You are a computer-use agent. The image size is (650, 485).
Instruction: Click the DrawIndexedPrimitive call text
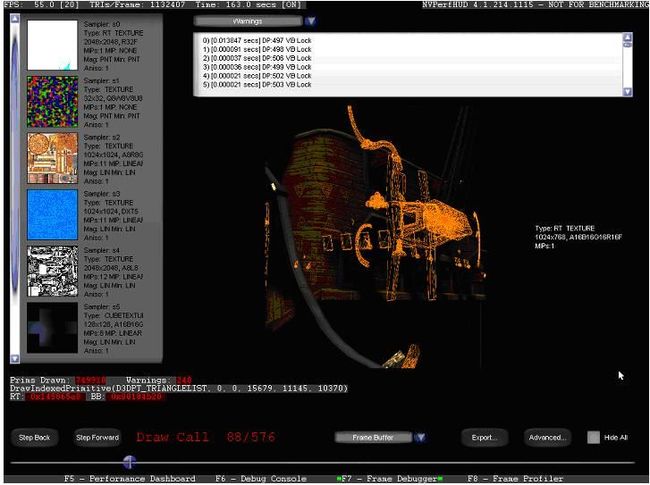coord(179,388)
